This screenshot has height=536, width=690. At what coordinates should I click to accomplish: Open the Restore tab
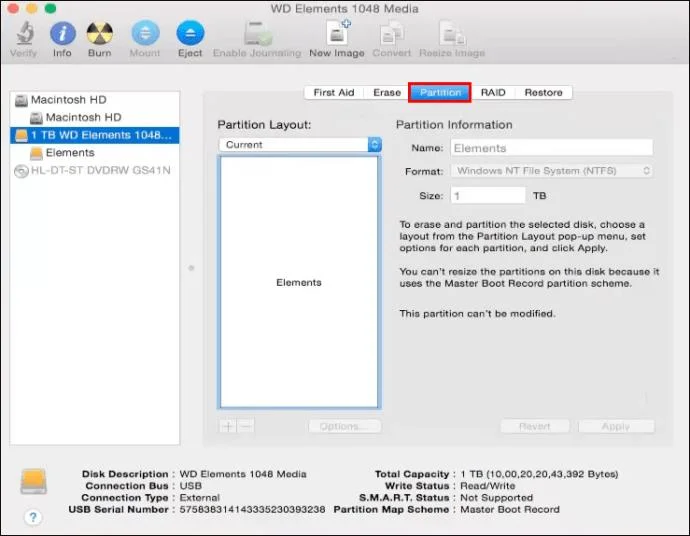pos(543,92)
